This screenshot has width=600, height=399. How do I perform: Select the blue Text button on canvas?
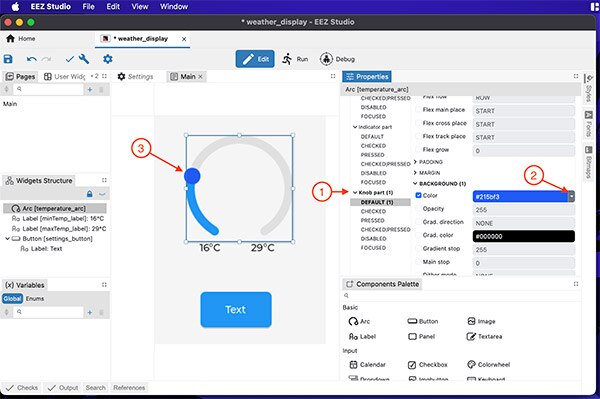coord(236,309)
